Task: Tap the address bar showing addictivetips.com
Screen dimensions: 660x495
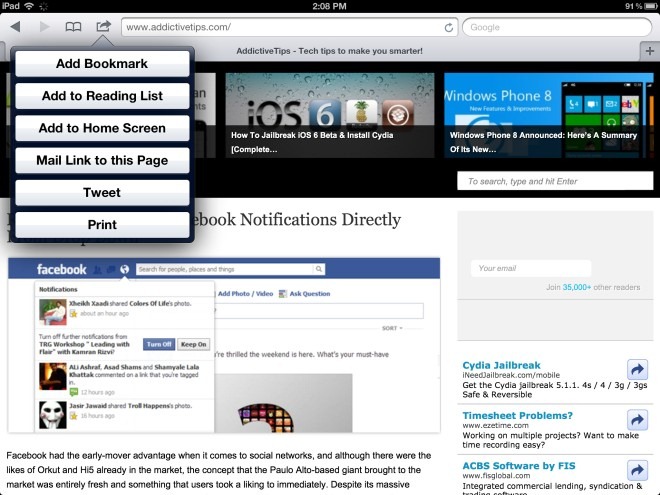Action: [x=289, y=27]
